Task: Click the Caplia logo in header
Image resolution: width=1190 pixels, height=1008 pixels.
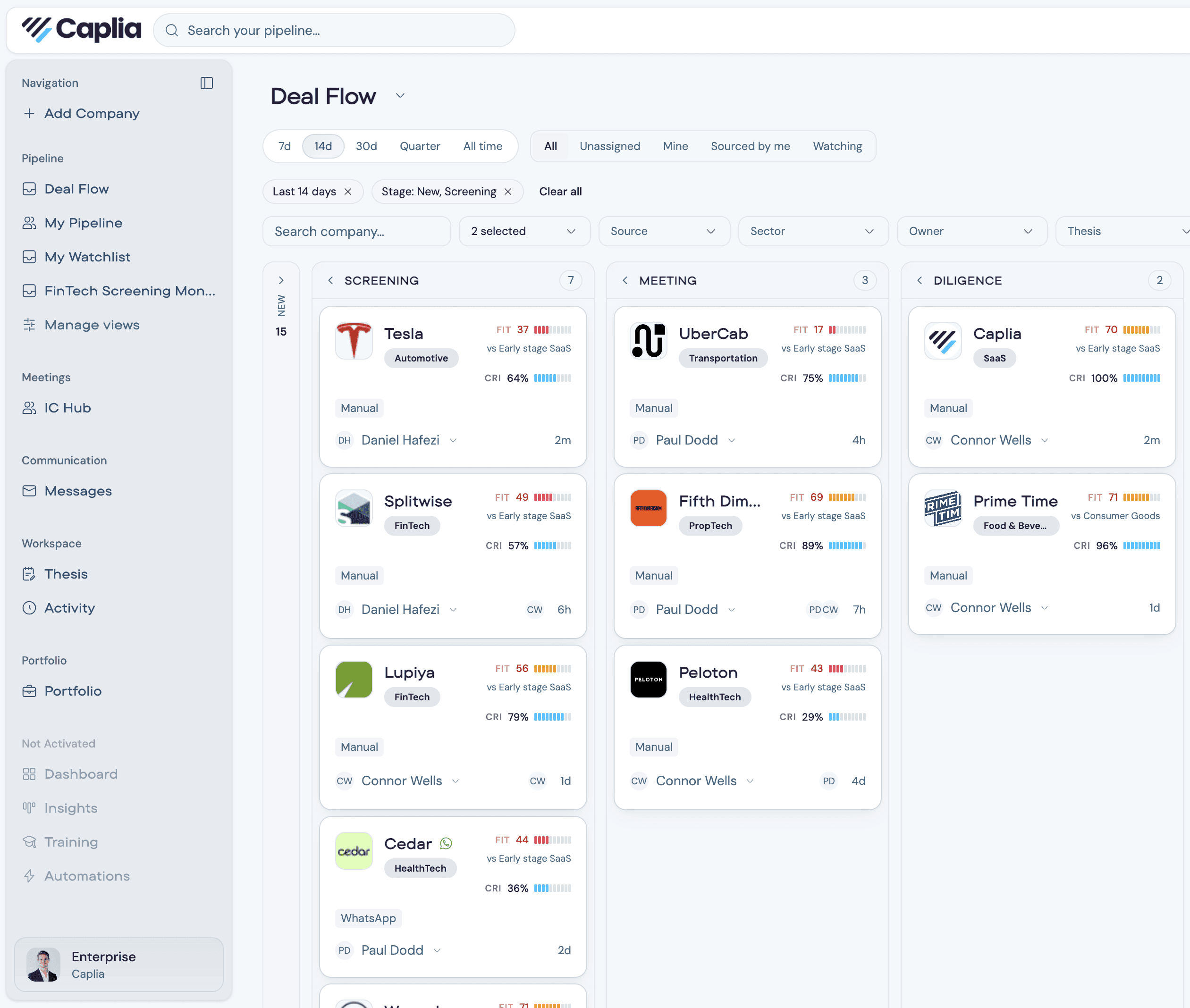Action: point(81,29)
